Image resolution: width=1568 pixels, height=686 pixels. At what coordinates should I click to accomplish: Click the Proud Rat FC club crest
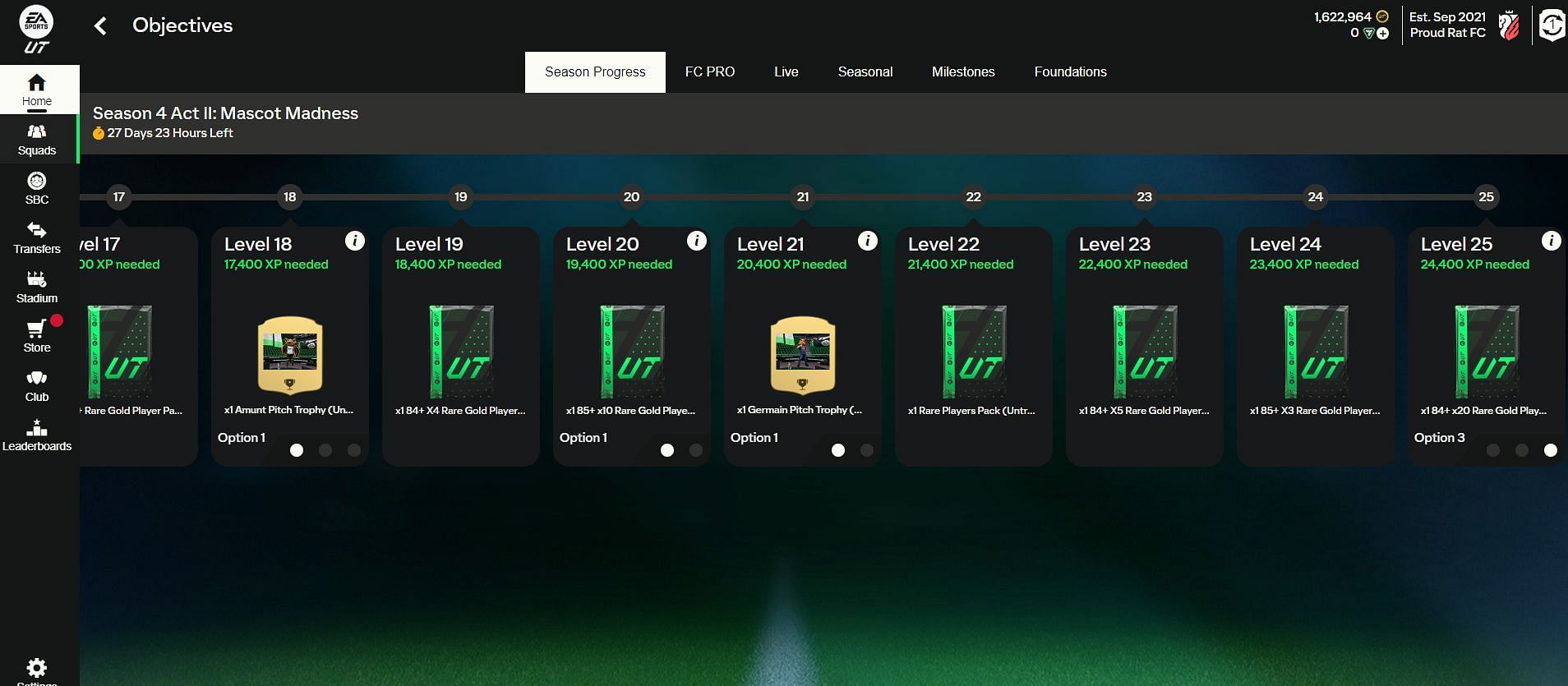click(1509, 25)
